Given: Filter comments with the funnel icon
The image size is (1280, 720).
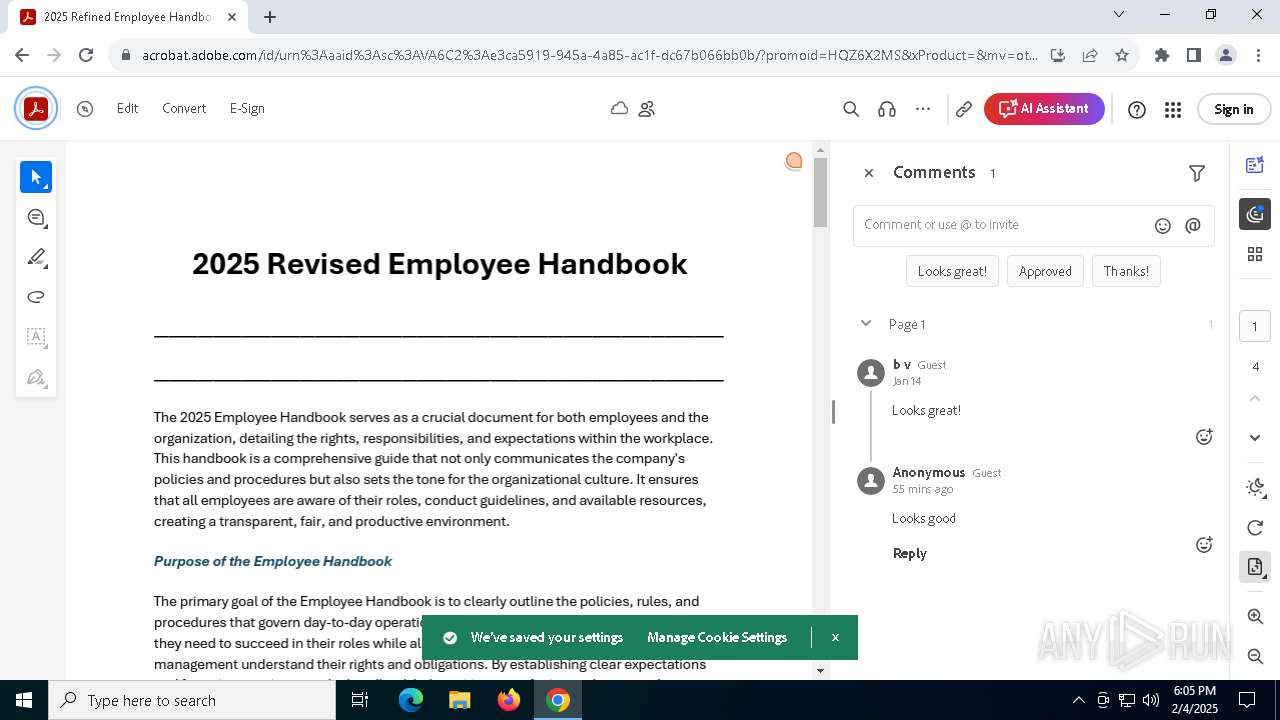Looking at the screenshot, I should point(1197,174).
